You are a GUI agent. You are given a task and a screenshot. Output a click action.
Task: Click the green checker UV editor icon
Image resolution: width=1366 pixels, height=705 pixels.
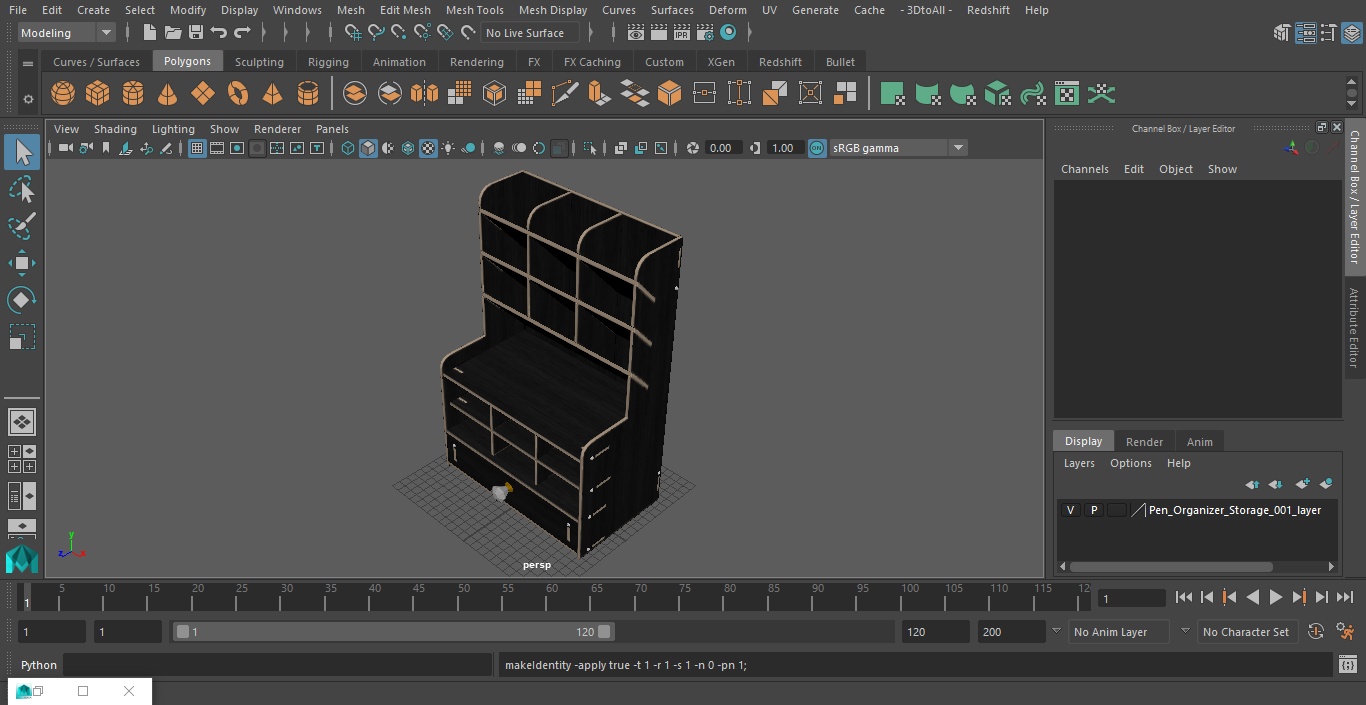coord(1067,94)
